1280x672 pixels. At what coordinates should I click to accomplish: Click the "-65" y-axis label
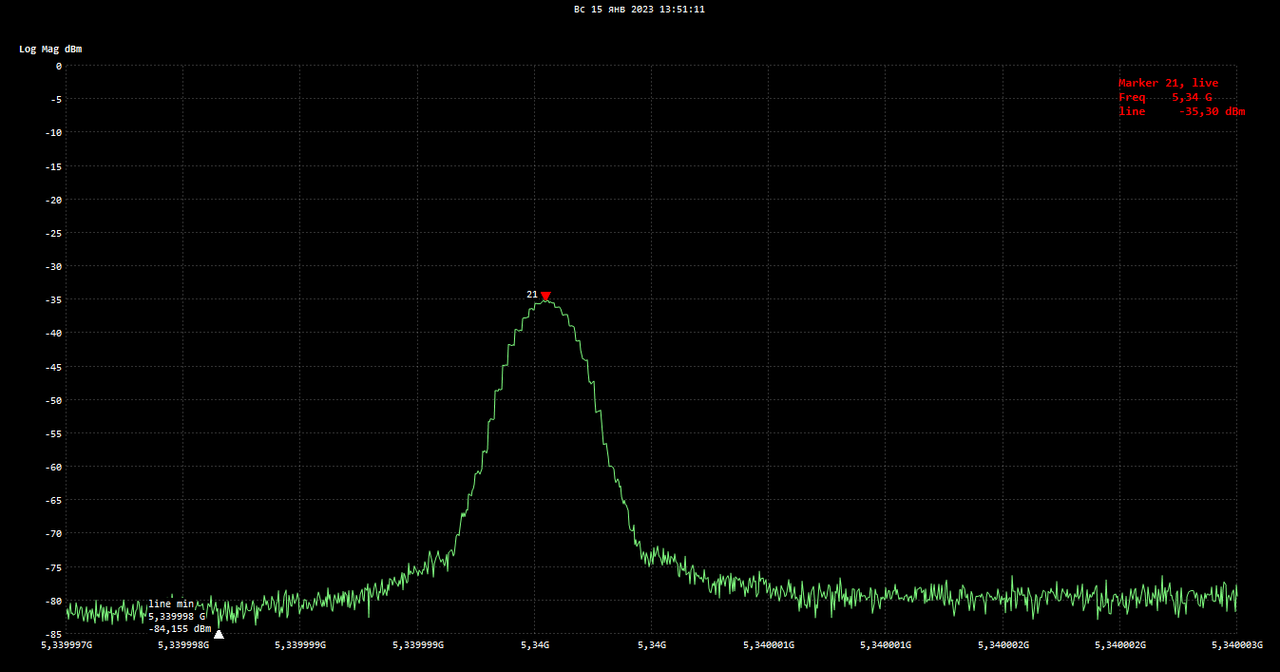(53, 501)
